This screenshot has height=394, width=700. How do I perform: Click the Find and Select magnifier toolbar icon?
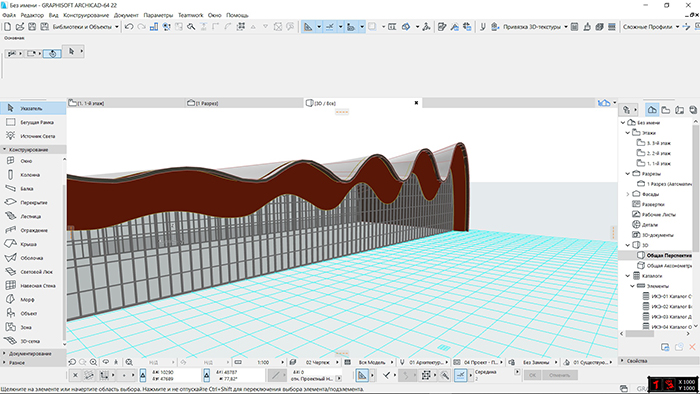point(191,27)
